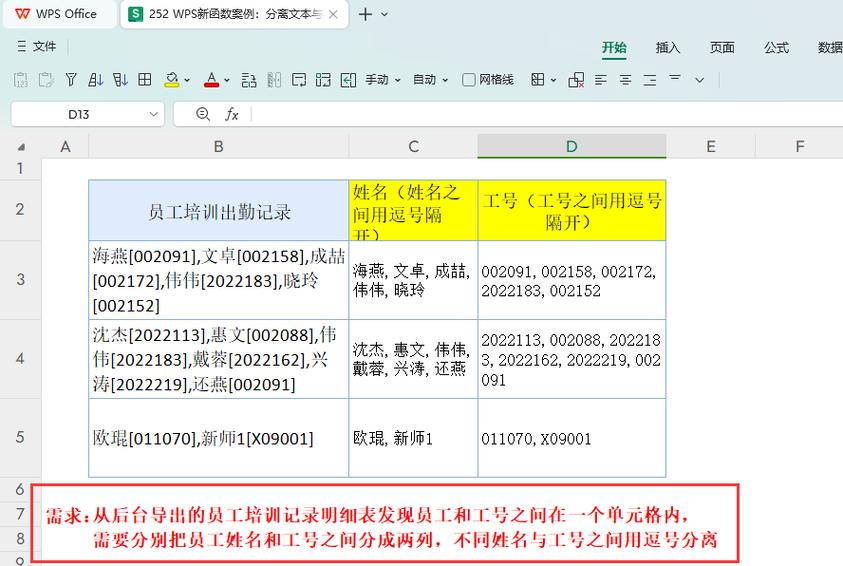Switch to the 插入 tab
This screenshot has width=843, height=566.
(668, 48)
